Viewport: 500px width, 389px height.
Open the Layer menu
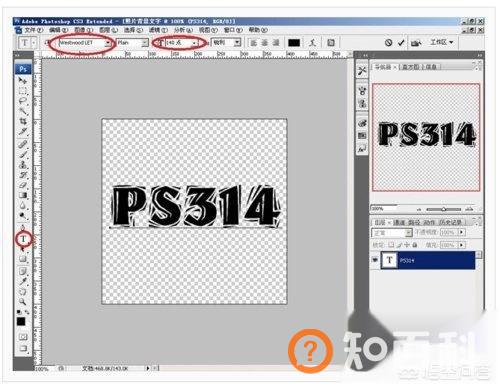tap(108, 30)
